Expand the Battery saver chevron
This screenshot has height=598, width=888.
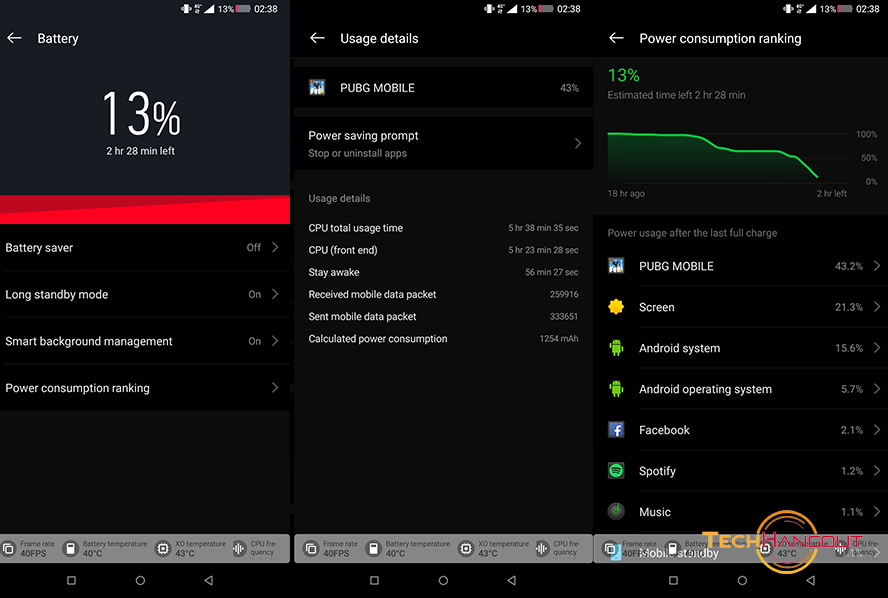tap(275, 247)
